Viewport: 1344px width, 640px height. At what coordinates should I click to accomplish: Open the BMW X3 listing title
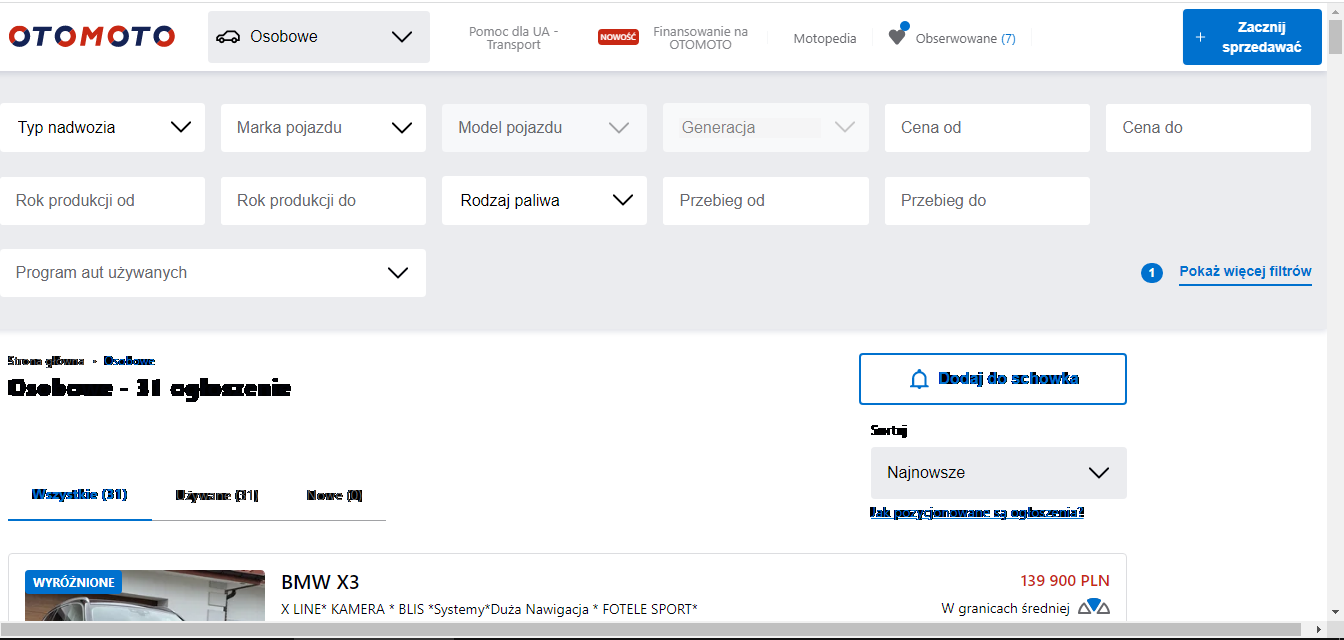pos(320,582)
